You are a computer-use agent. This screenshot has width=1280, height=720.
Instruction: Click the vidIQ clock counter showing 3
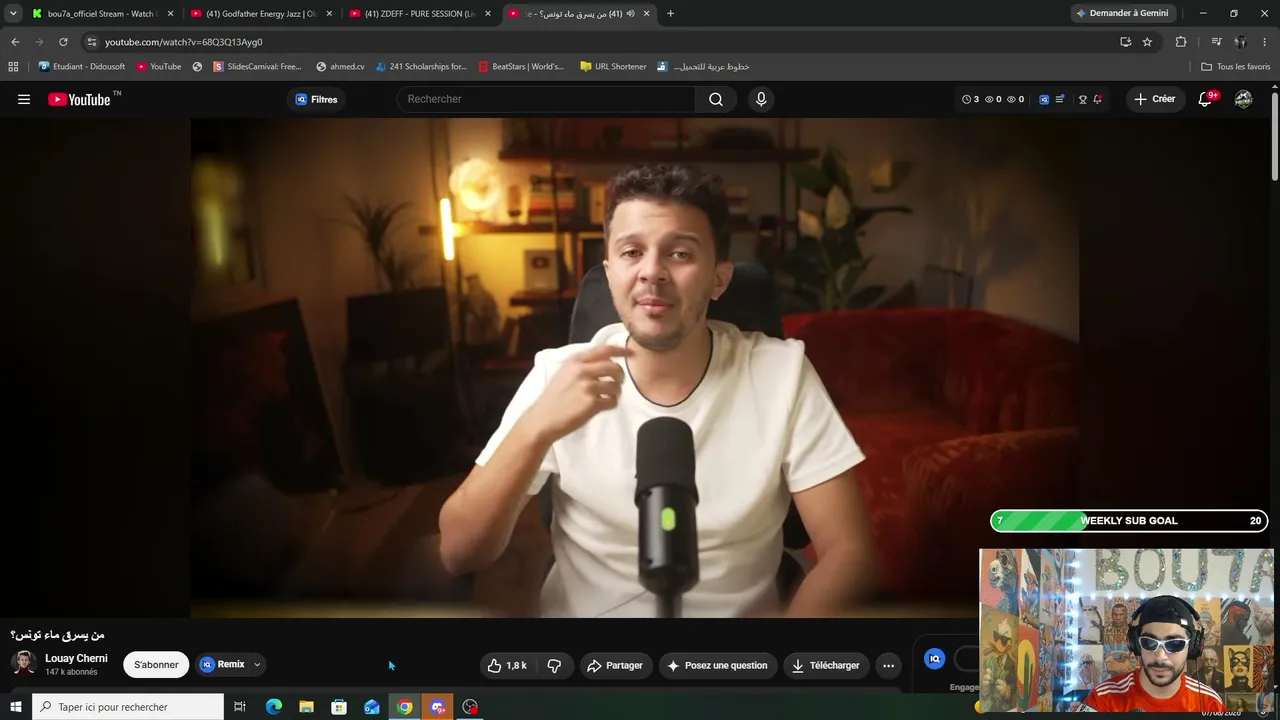(x=970, y=99)
